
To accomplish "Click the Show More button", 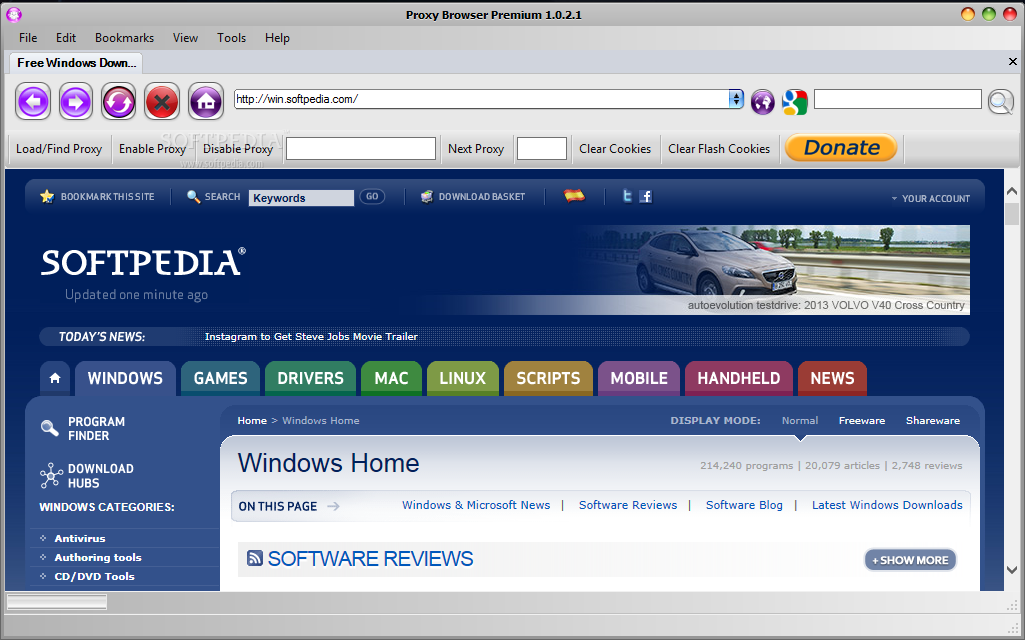I will [911, 560].
